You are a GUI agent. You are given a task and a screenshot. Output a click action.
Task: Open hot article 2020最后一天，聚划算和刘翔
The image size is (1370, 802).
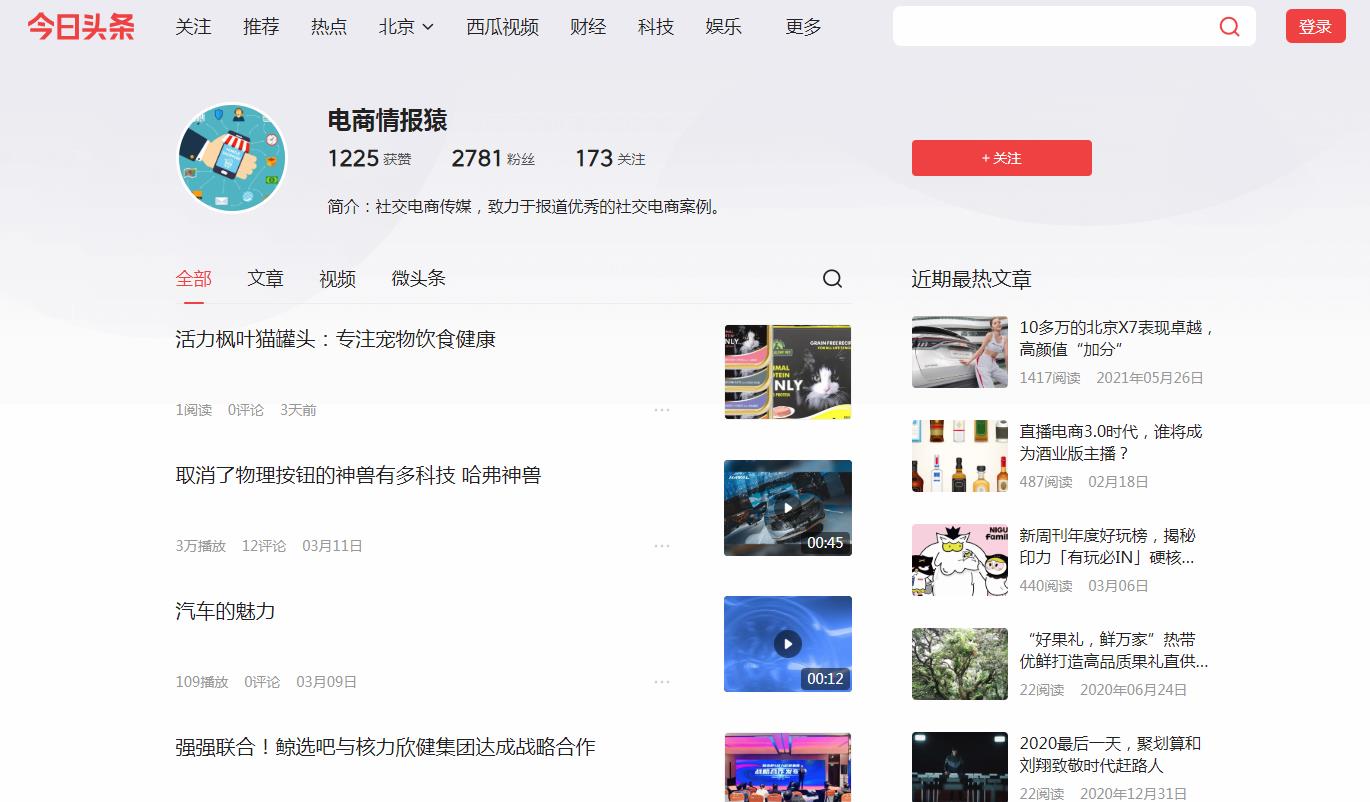click(1110, 754)
